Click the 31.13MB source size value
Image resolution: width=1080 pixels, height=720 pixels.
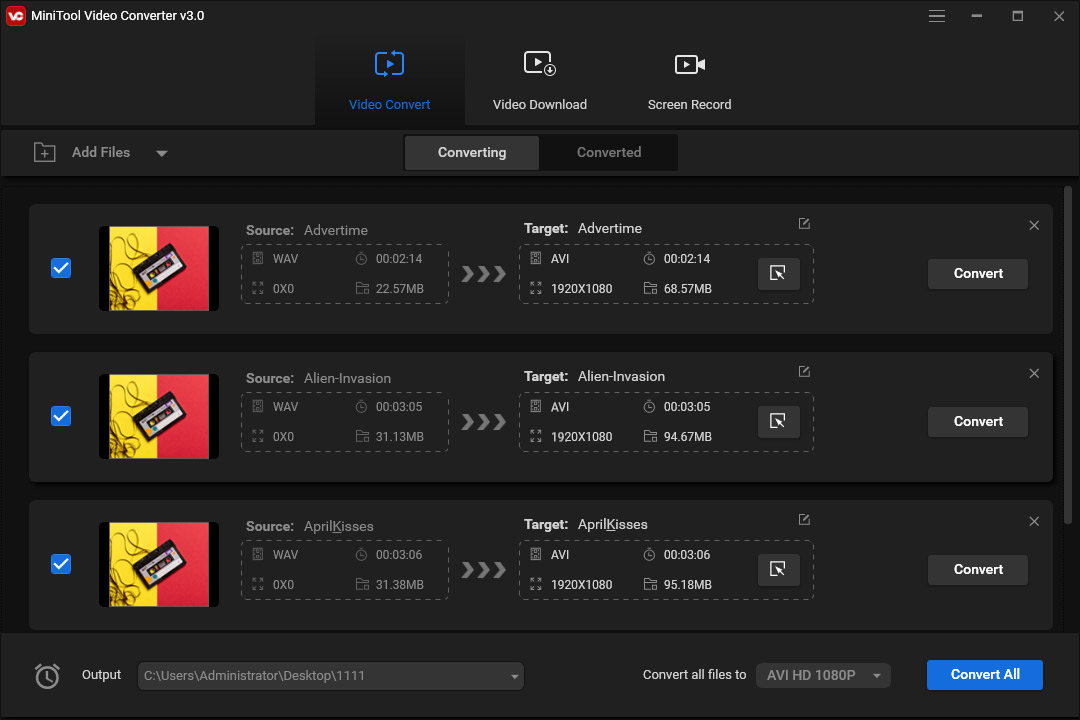coord(399,437)
